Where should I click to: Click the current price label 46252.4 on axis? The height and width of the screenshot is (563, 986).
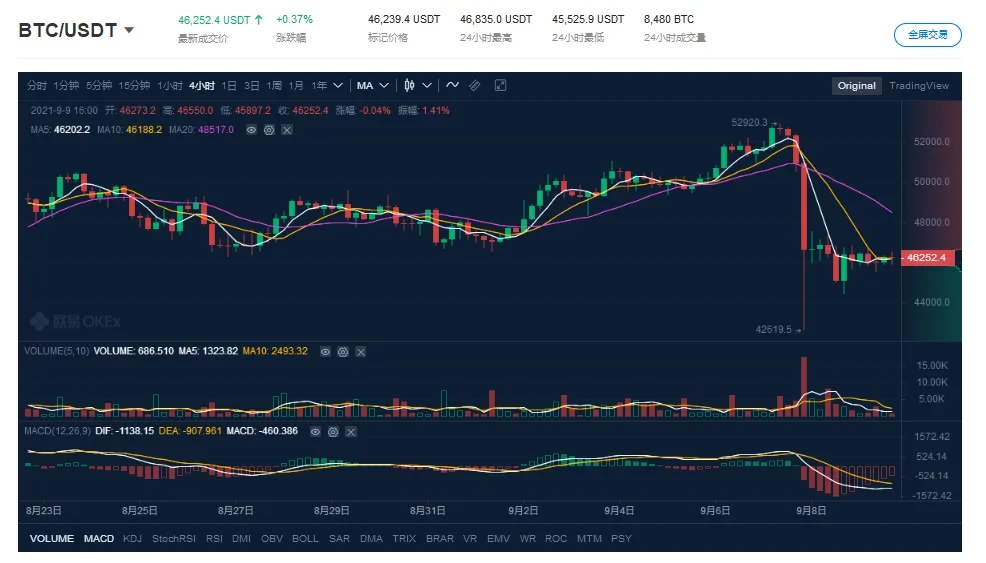pos(928,258)
